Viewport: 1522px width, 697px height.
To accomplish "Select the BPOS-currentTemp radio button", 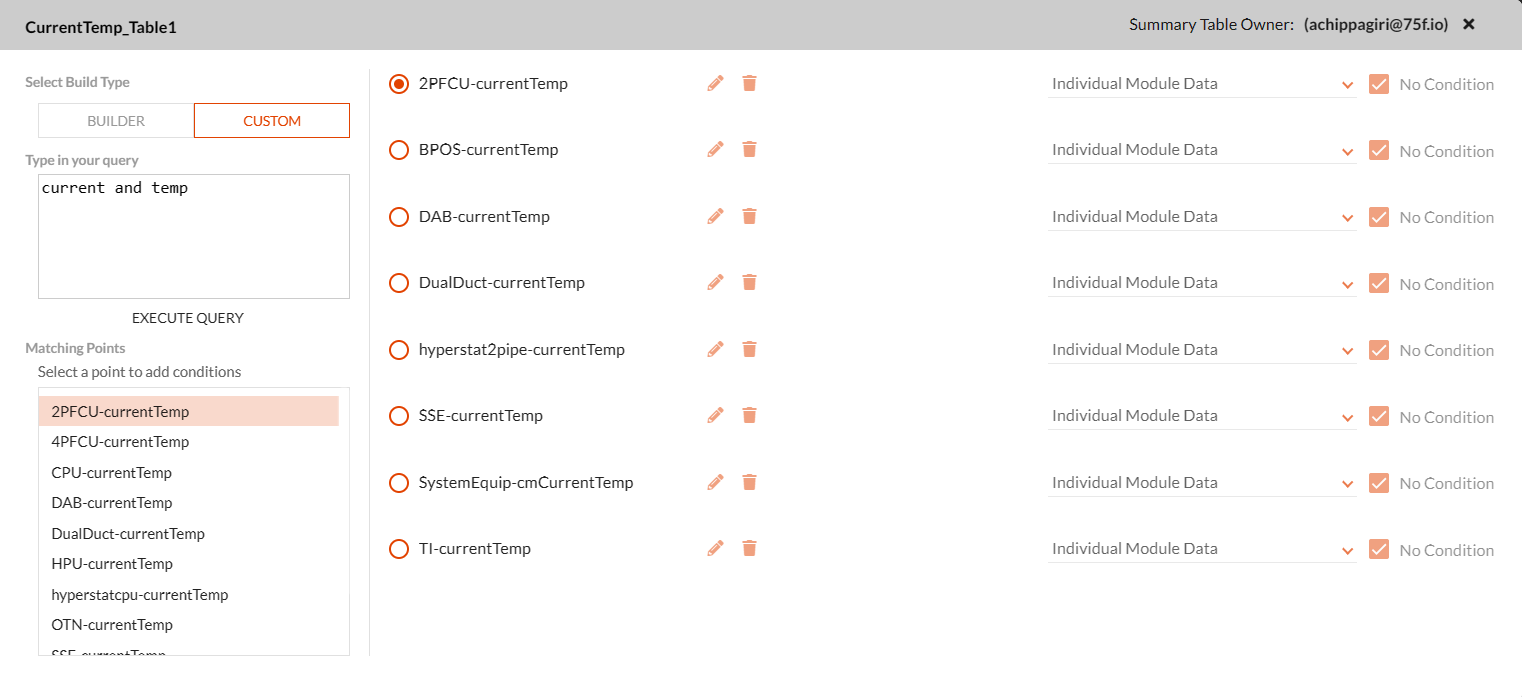I will 399,149.
